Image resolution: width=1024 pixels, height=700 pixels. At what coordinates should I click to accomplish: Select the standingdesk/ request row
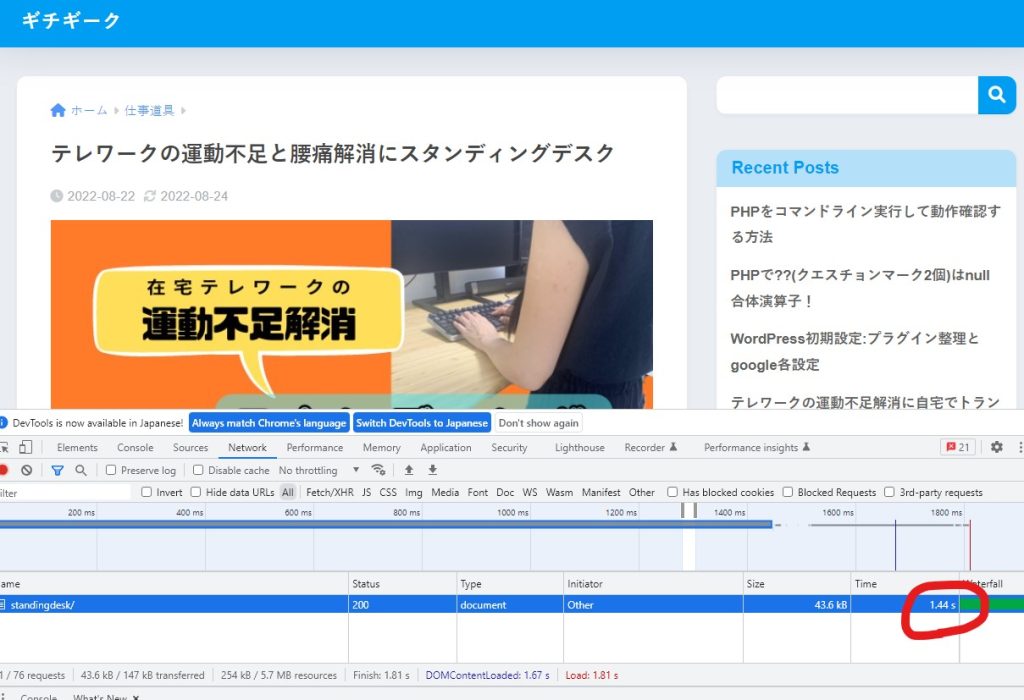tap(43, 605)
